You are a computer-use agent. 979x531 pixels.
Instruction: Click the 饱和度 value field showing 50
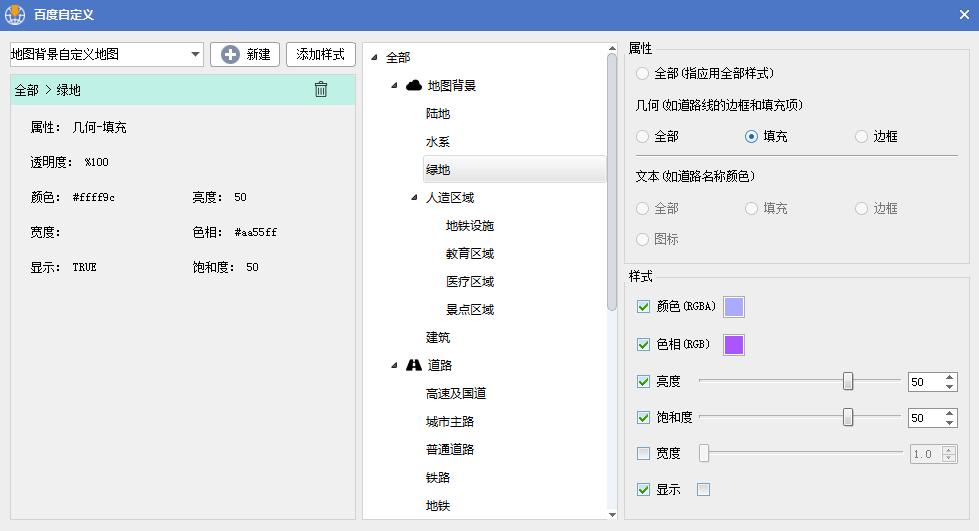click(925, 418)
